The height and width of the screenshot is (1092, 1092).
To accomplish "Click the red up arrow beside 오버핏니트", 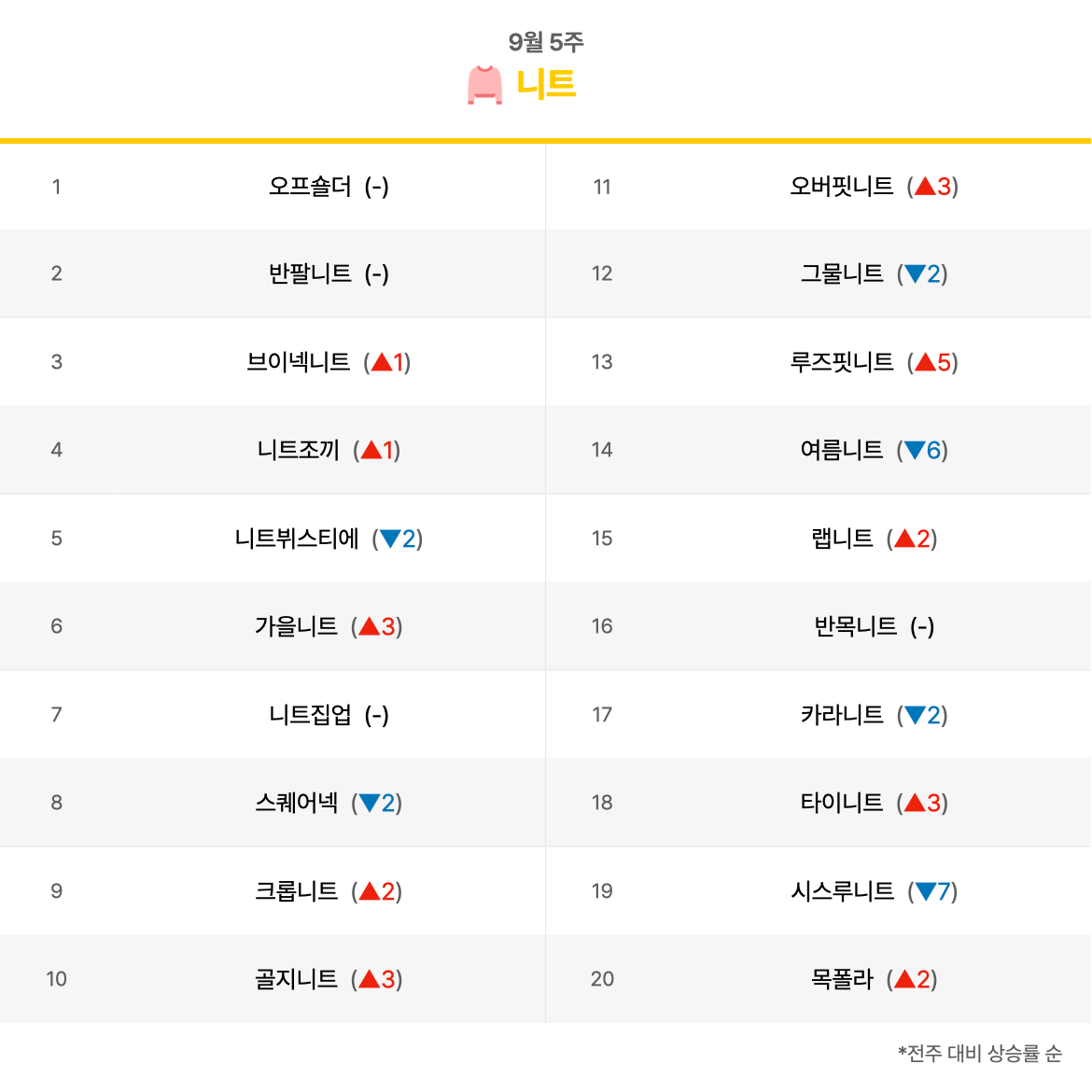I will pos(926,186).
